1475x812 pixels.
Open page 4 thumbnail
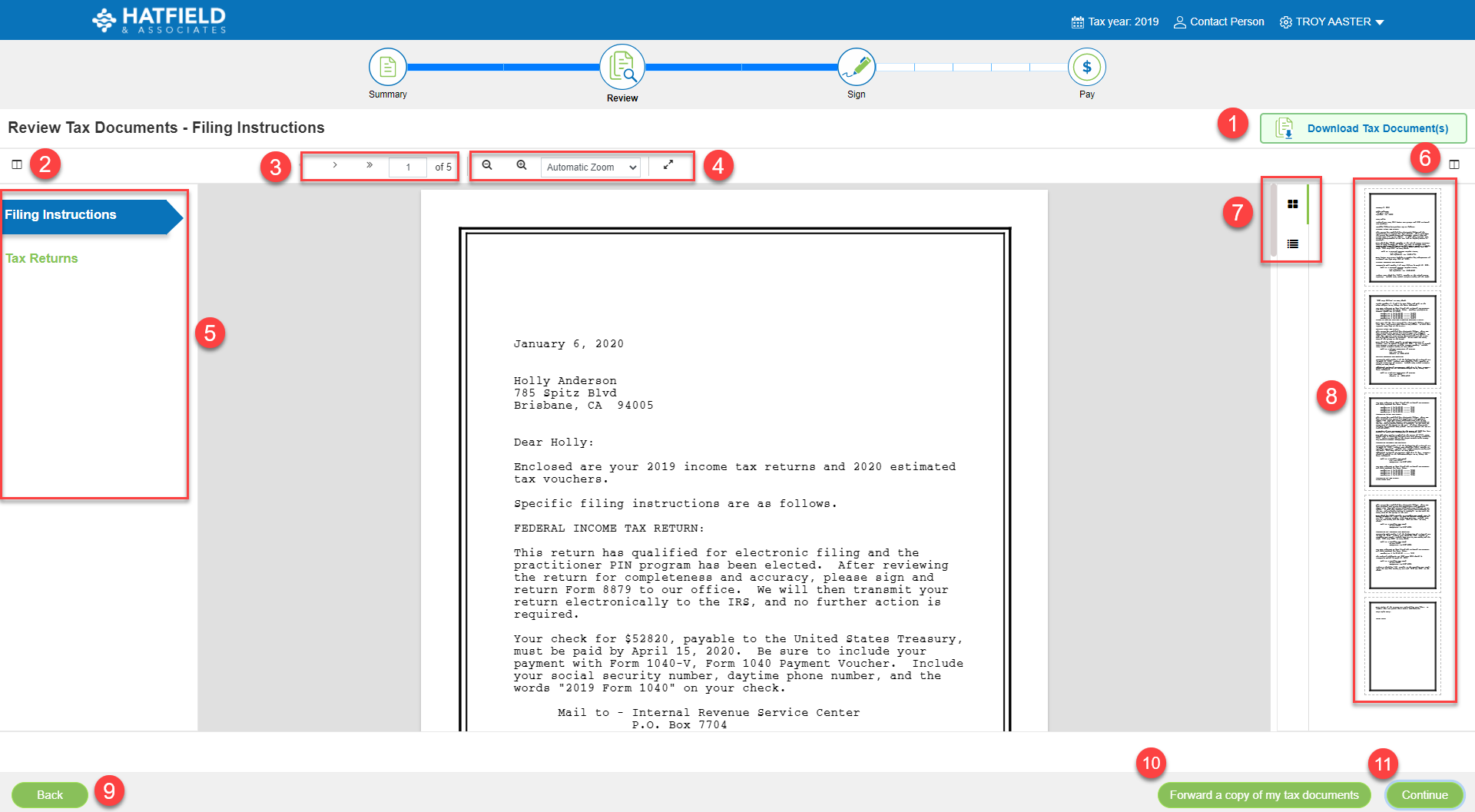pyautogui.click(x=1403, y=544)
